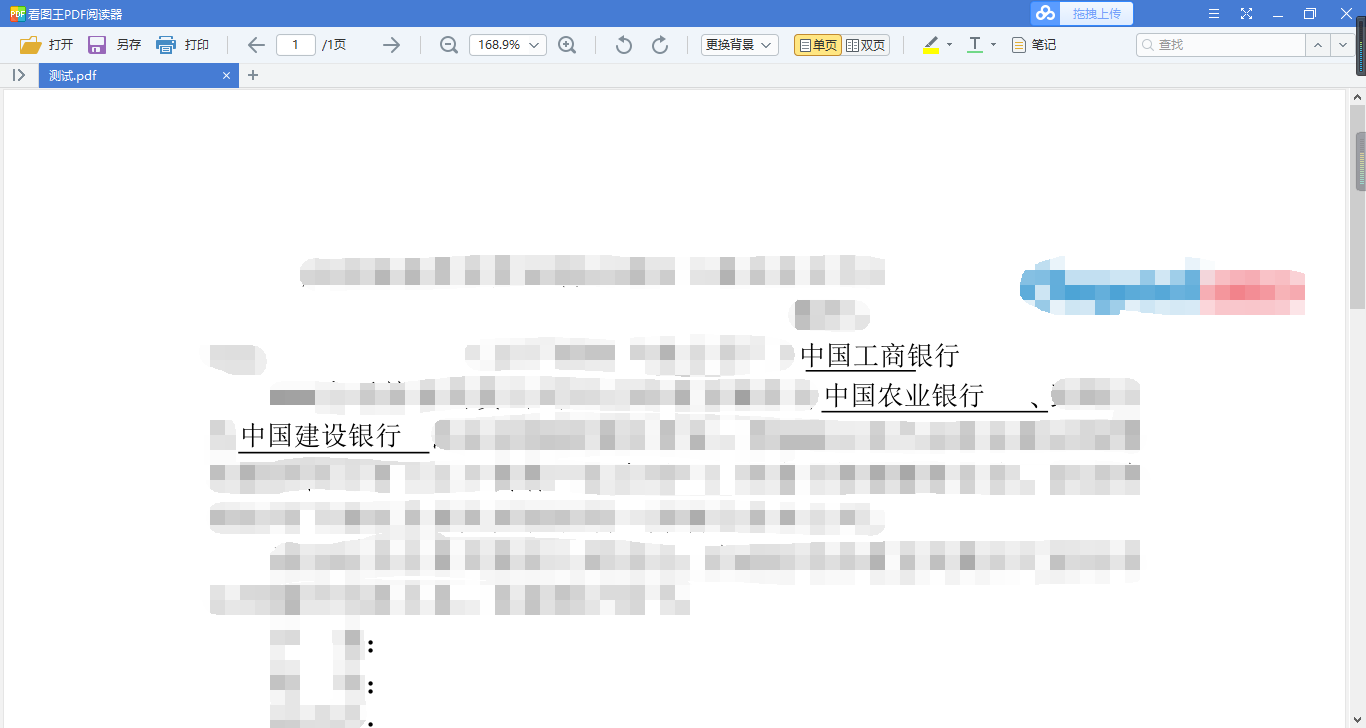Find next search result down arrow
The height and width of the screenshot is (728, 1366).
[x=1342, y=45]
